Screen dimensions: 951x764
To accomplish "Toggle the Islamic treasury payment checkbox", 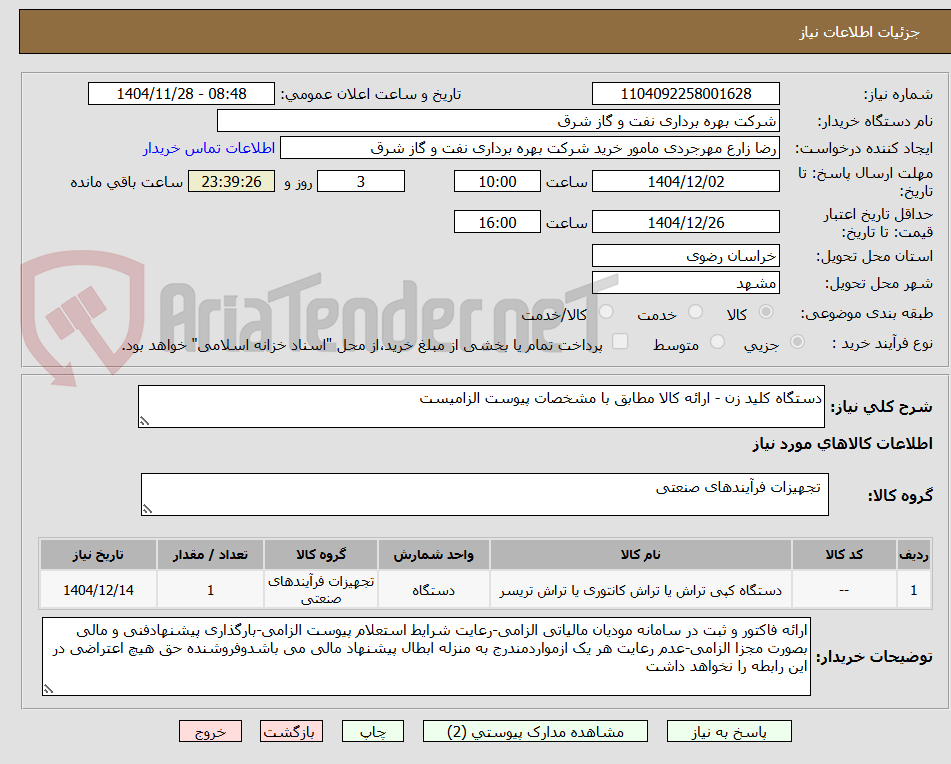I will [620, 342].
